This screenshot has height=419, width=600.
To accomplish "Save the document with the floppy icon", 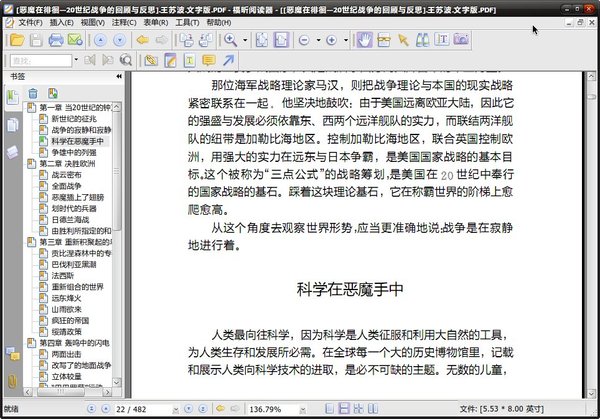I will (x=36, y=40).
